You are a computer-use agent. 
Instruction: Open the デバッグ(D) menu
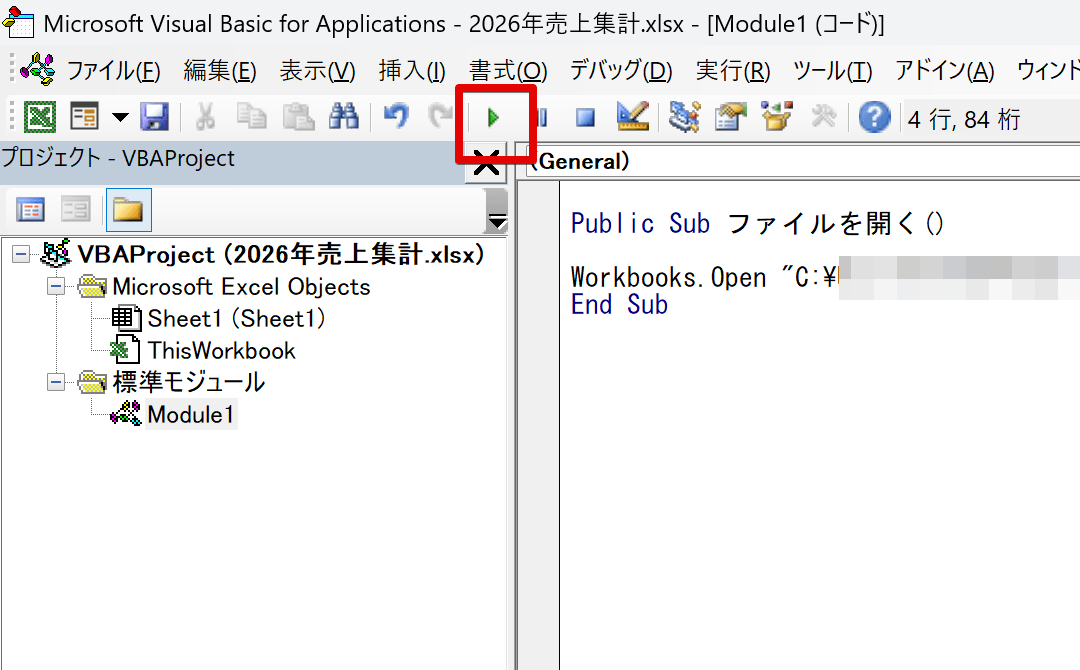coord(620,71)
